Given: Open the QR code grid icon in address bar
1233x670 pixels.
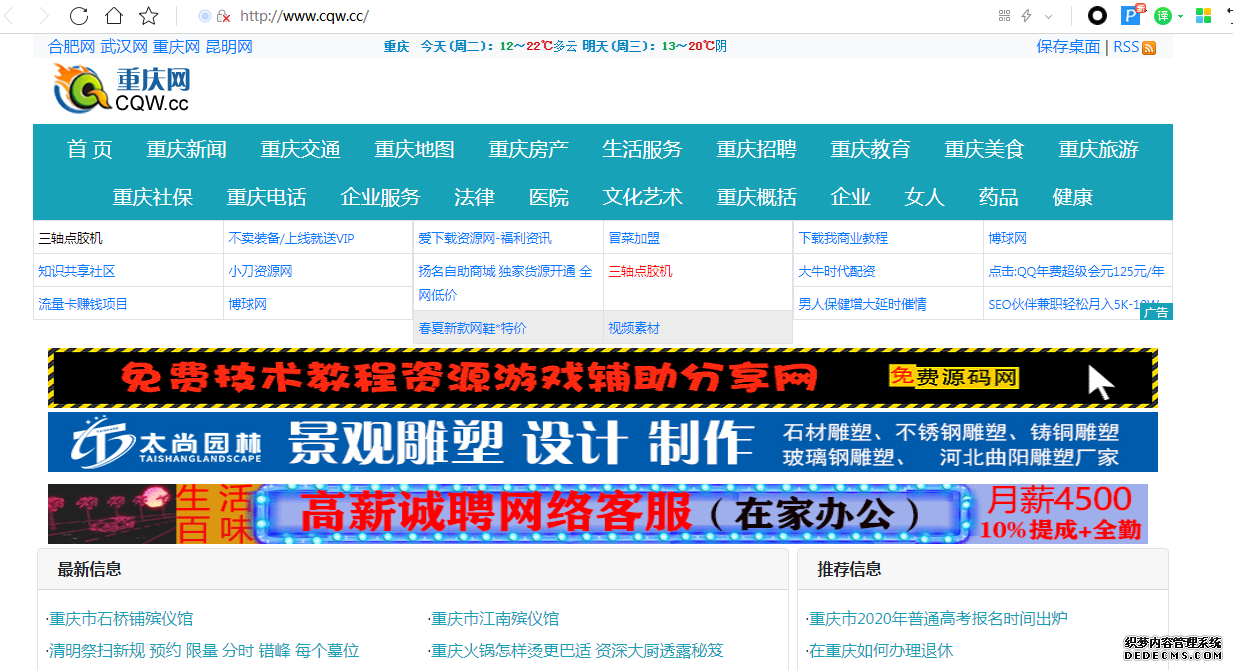Looking at the screenshot, I should pos(1004,16).
